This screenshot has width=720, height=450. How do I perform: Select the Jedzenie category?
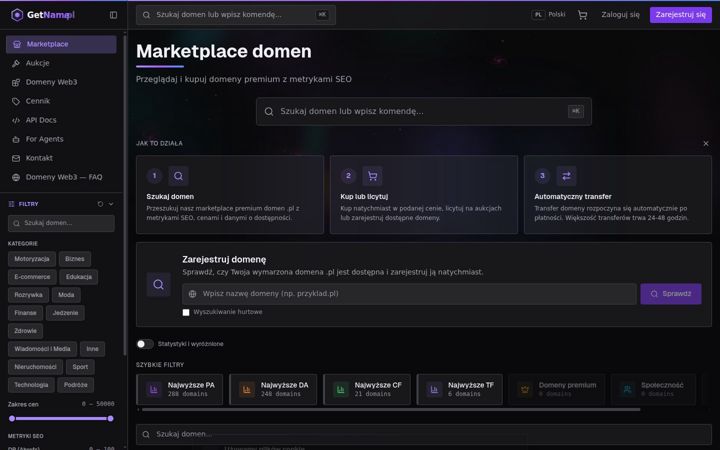(65, 313)
